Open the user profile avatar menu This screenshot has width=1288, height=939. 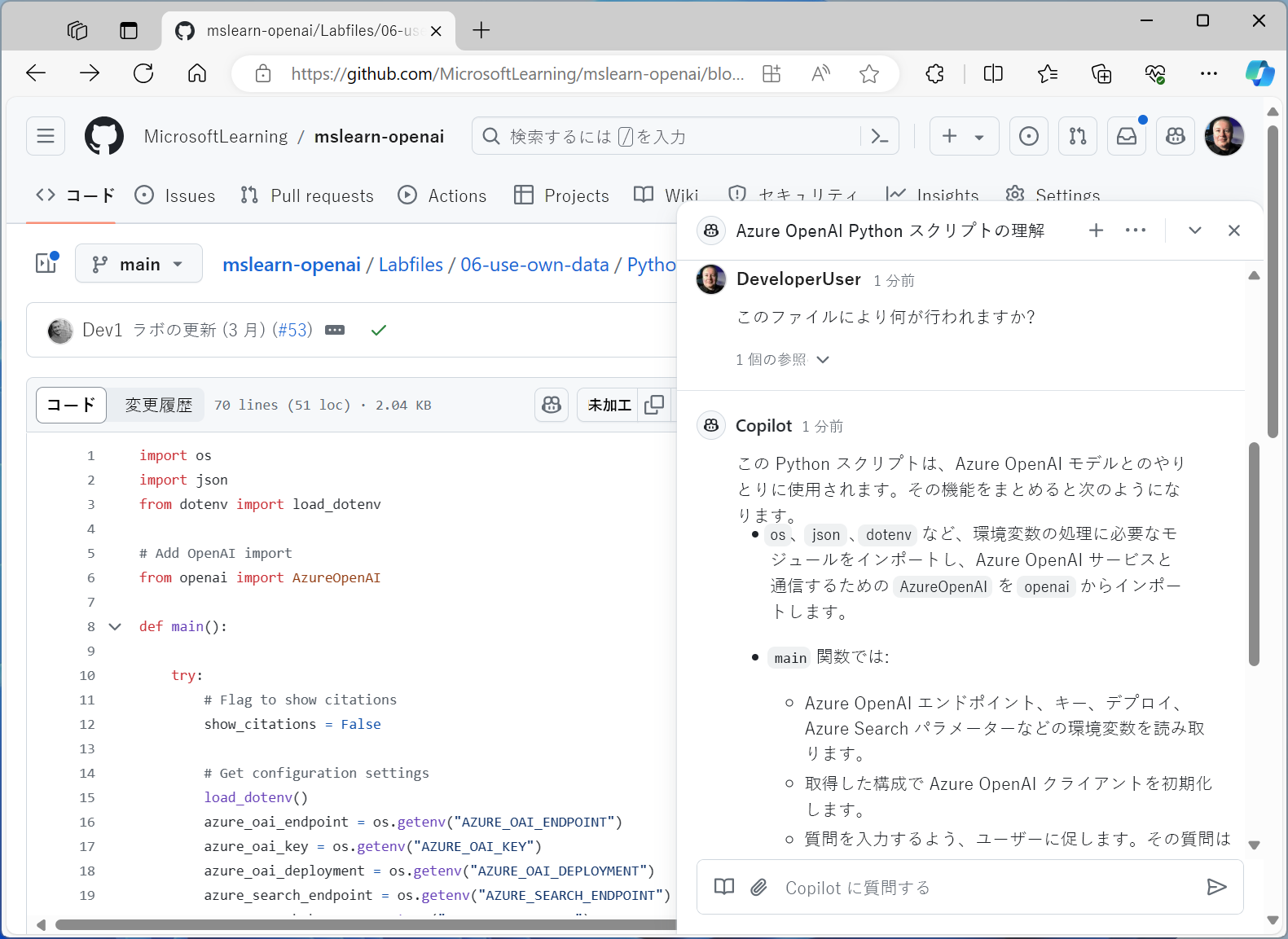tap(1224, 136)
